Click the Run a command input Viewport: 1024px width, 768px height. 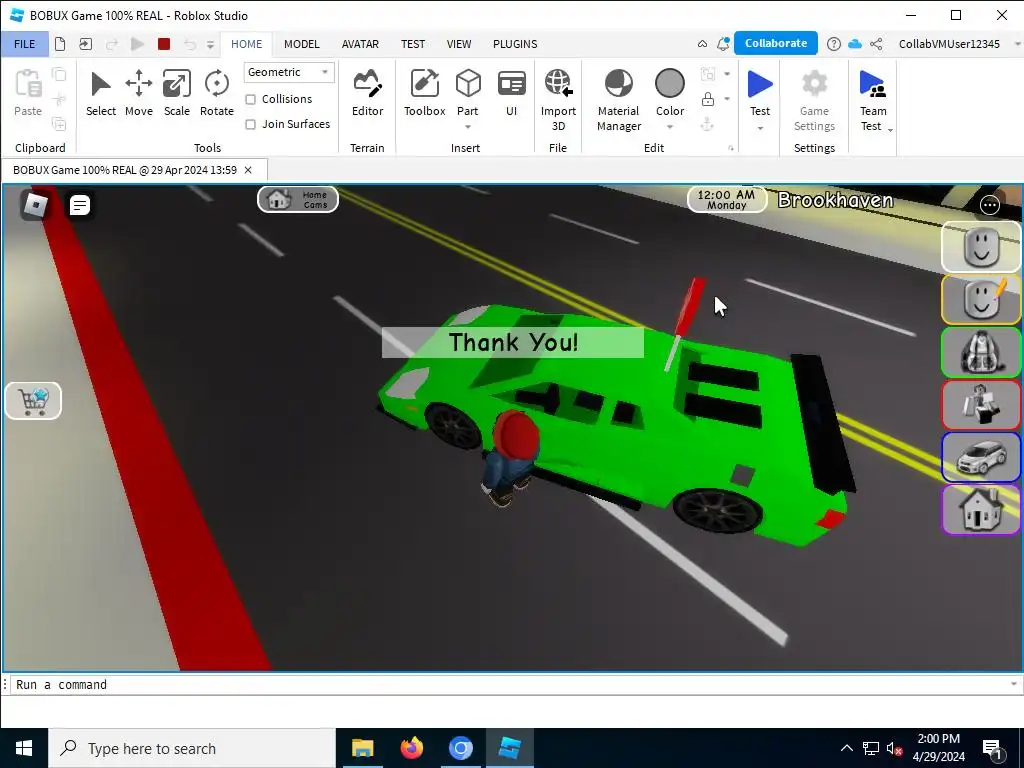coord(509,684)
